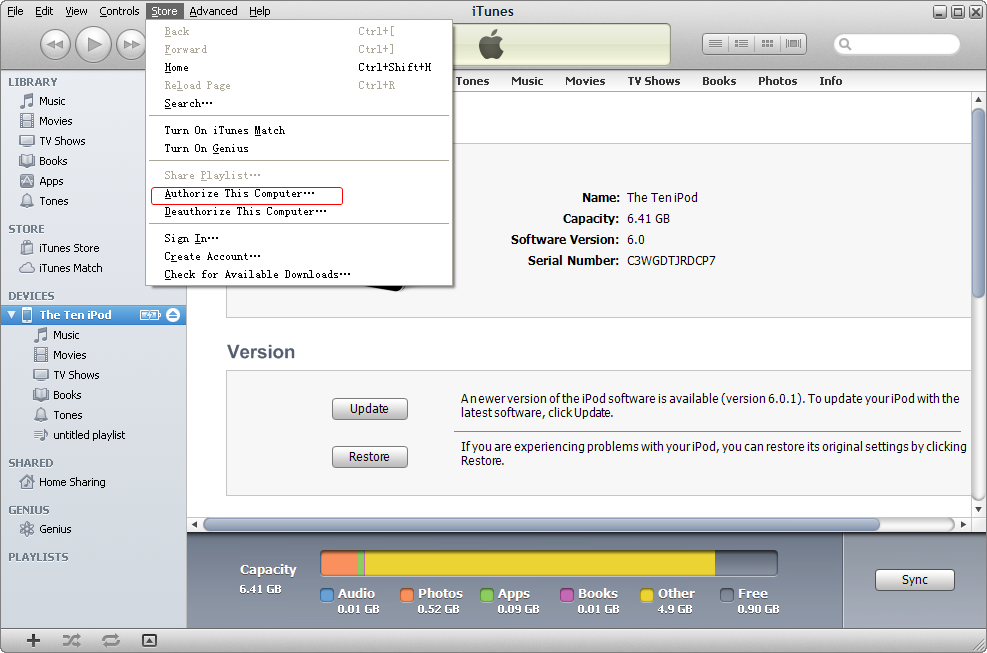The image size is (987, 653).
Task: Switch to the Movies device tab
Action: (x=585, y=81)
